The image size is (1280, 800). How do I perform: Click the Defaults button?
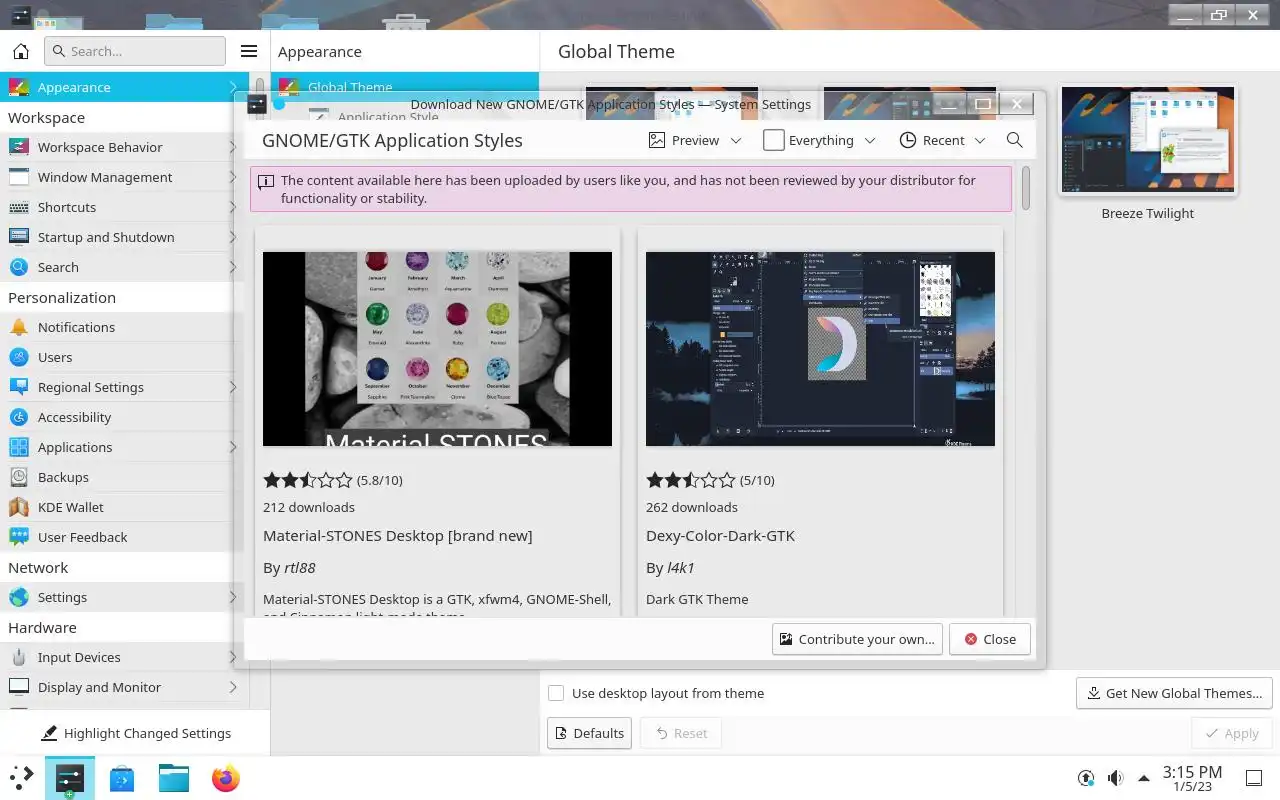(589, 733)
